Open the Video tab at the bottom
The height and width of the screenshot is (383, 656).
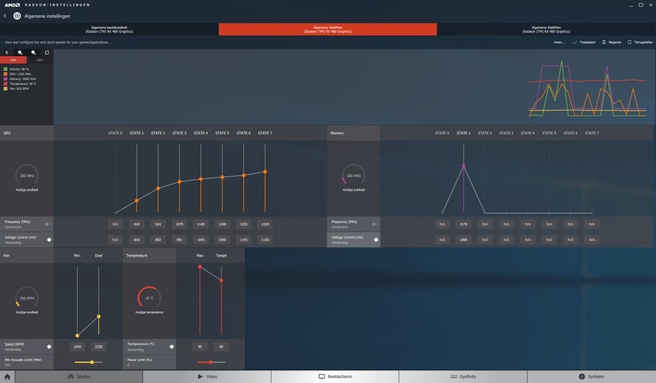click(x=208, y=377)
